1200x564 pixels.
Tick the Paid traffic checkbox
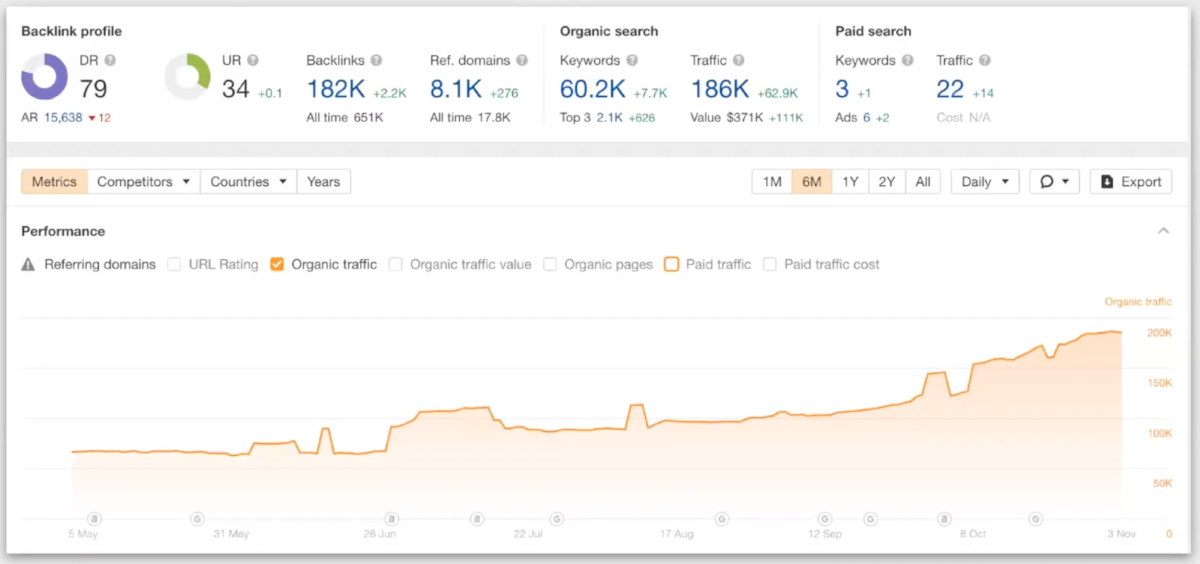pyautogui.click(x=671, y=265)
